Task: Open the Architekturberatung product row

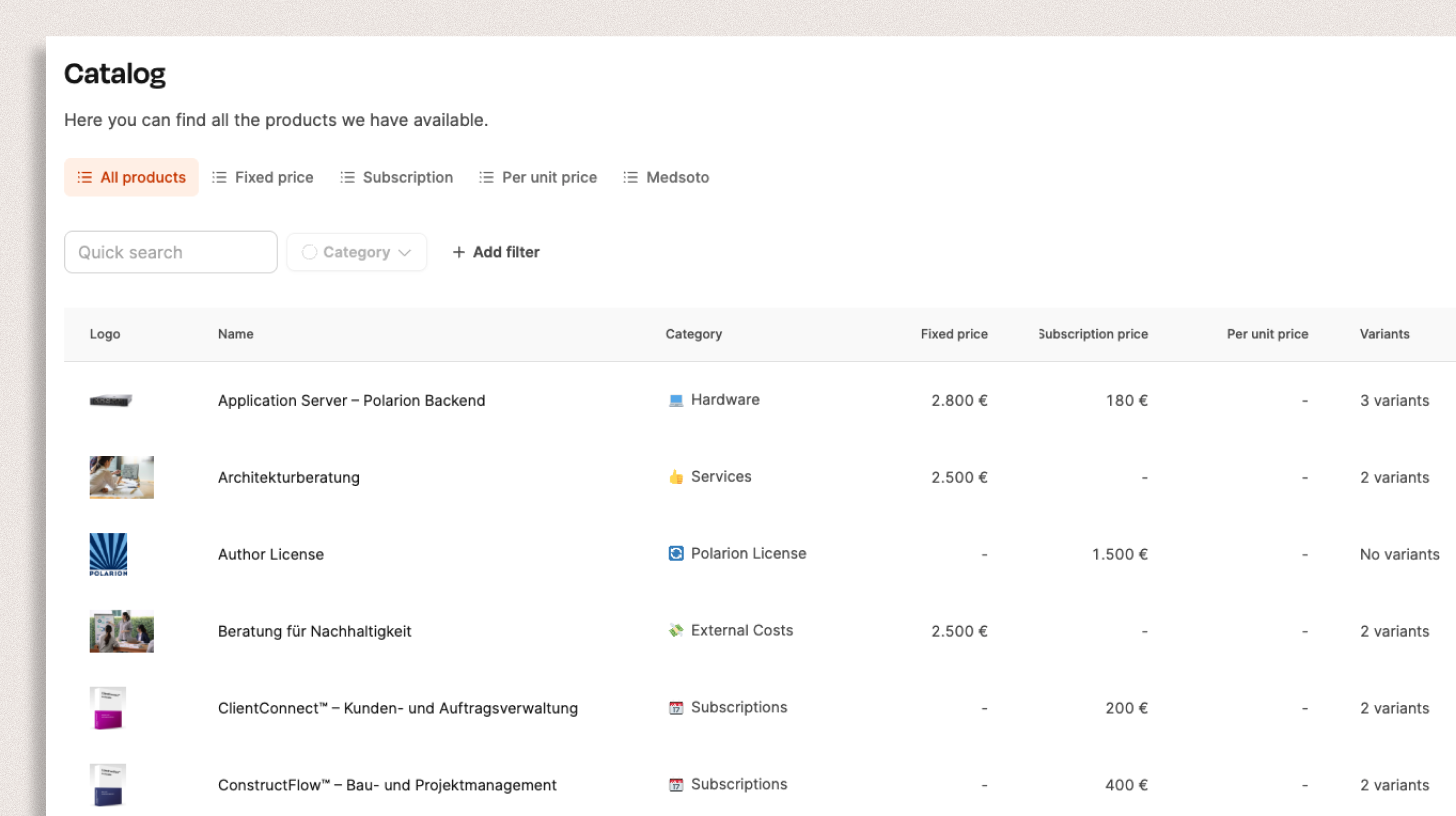Action: pos(760,477)
